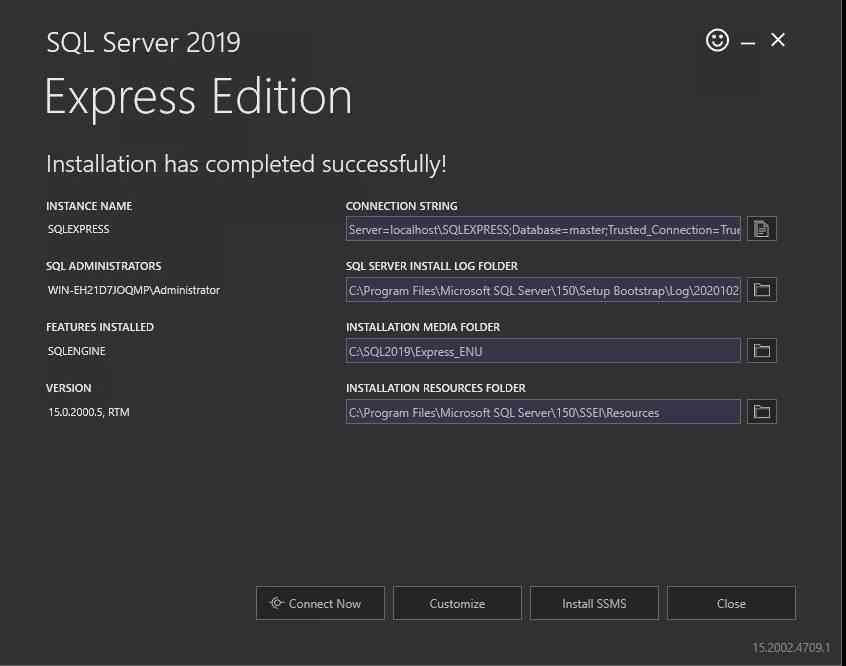This screenshot has width=846, height=666.
Task: Open the SQL Server install log folder icon
Action: tap(761, 290)
